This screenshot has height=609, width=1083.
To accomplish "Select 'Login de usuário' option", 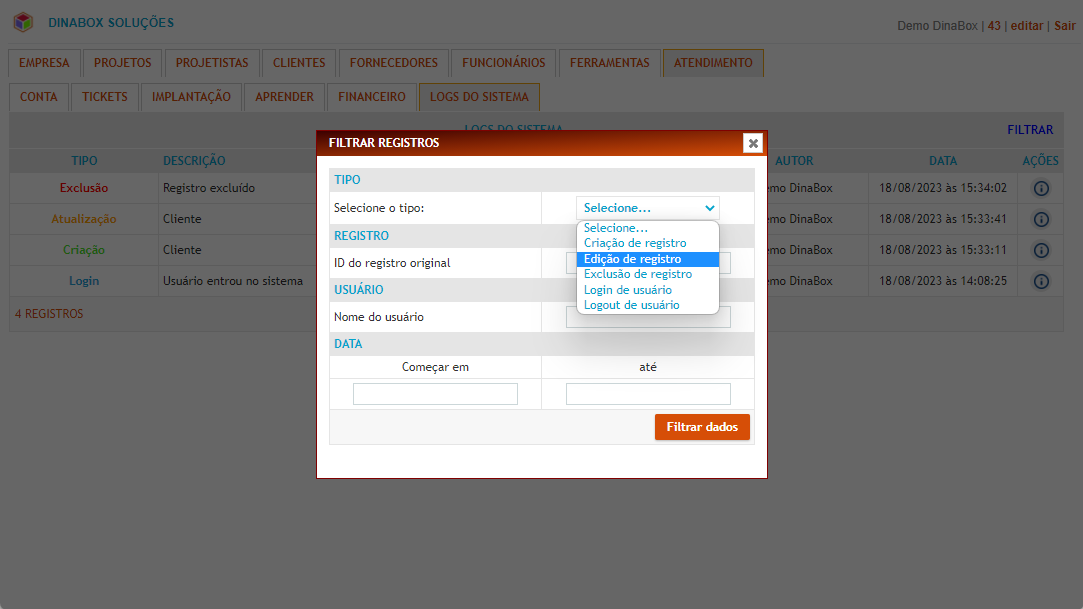I will click(627, 290).
